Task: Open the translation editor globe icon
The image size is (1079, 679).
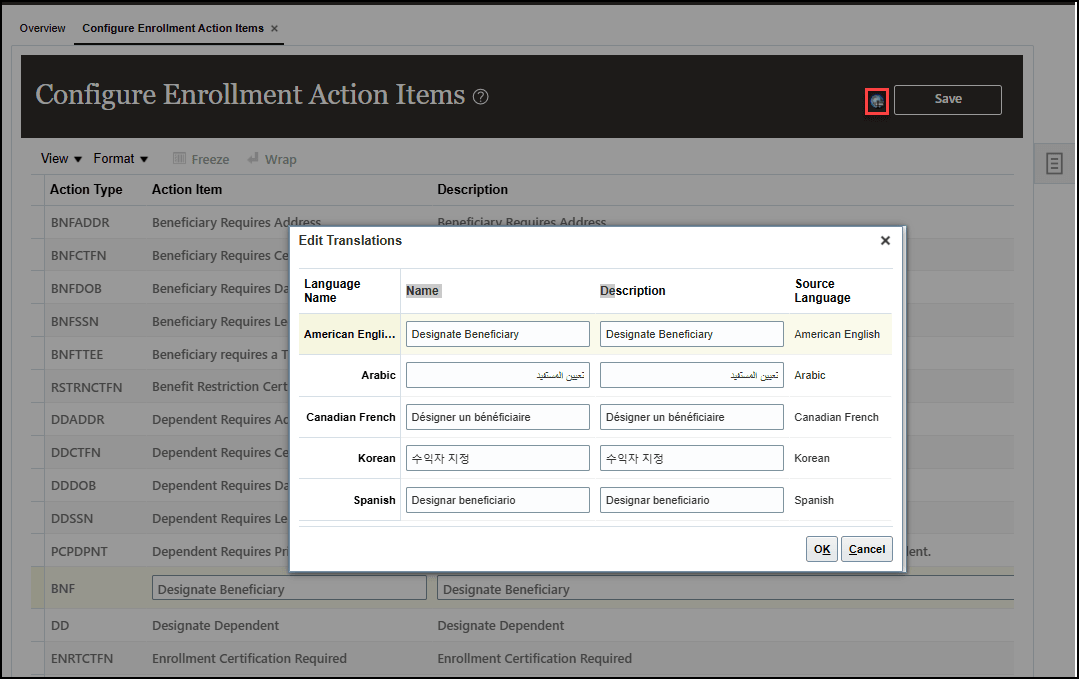Action: 876,100
